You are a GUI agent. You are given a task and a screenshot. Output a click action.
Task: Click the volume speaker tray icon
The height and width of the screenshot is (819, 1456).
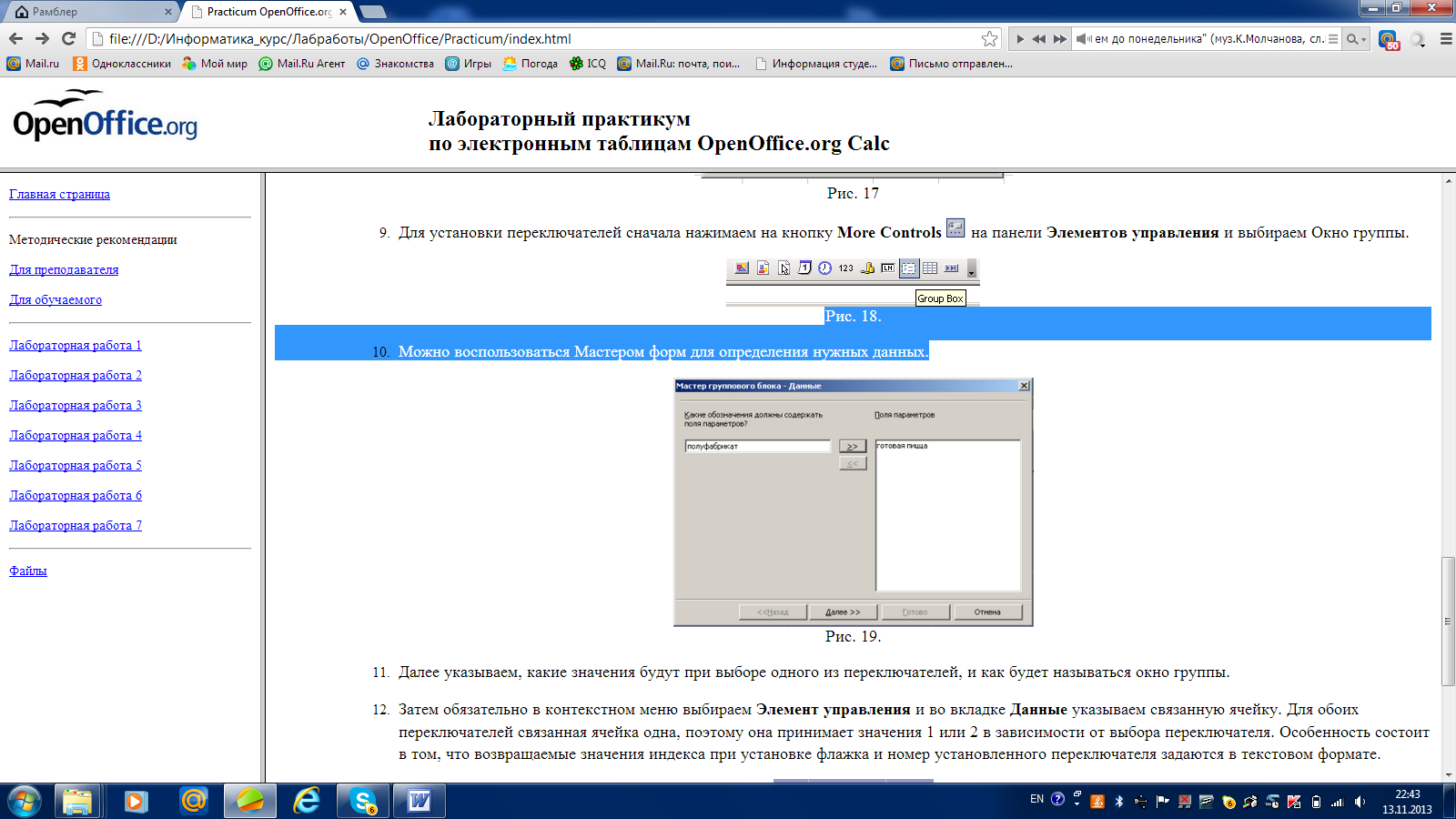pos(1360,802)
